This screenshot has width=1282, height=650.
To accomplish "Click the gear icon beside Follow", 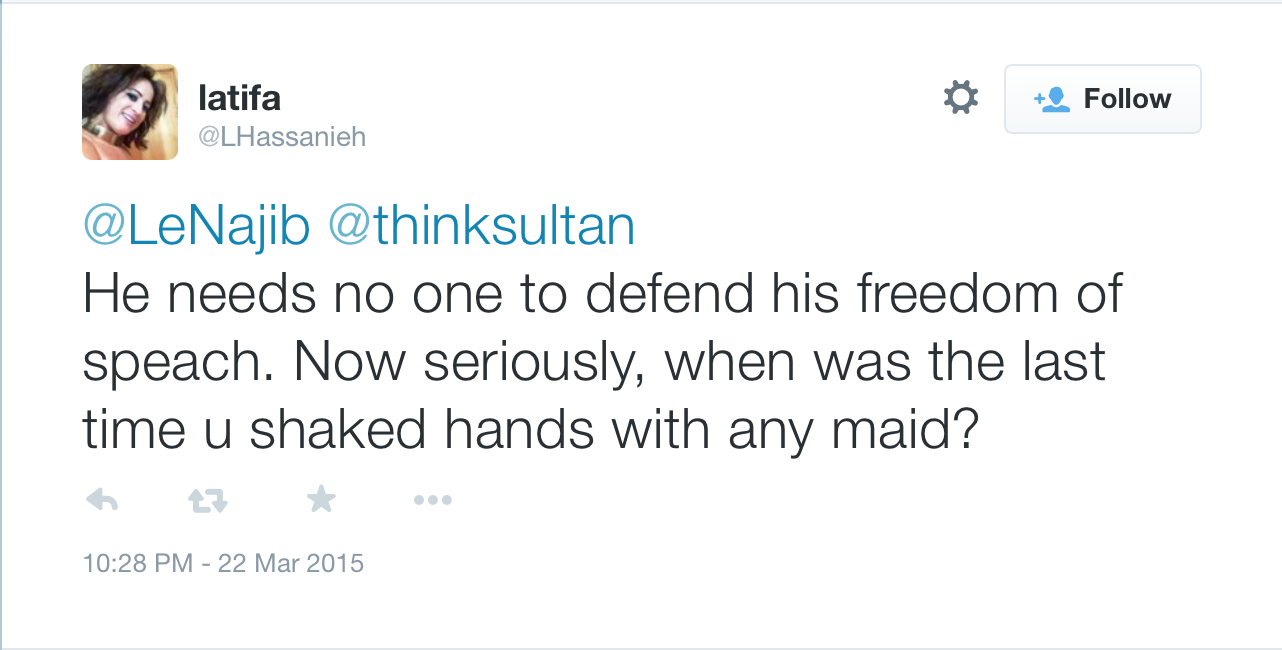I will coord(961,98).
